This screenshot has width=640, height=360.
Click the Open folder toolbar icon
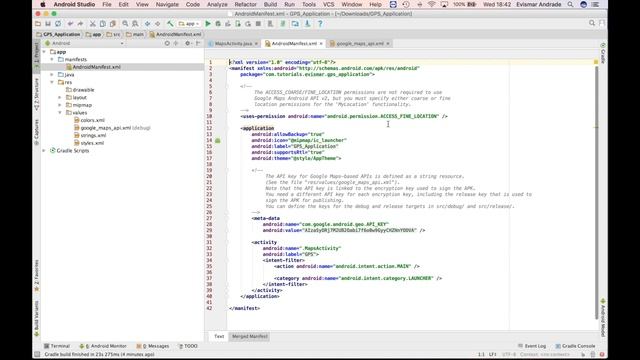click(x=38, y=24)
